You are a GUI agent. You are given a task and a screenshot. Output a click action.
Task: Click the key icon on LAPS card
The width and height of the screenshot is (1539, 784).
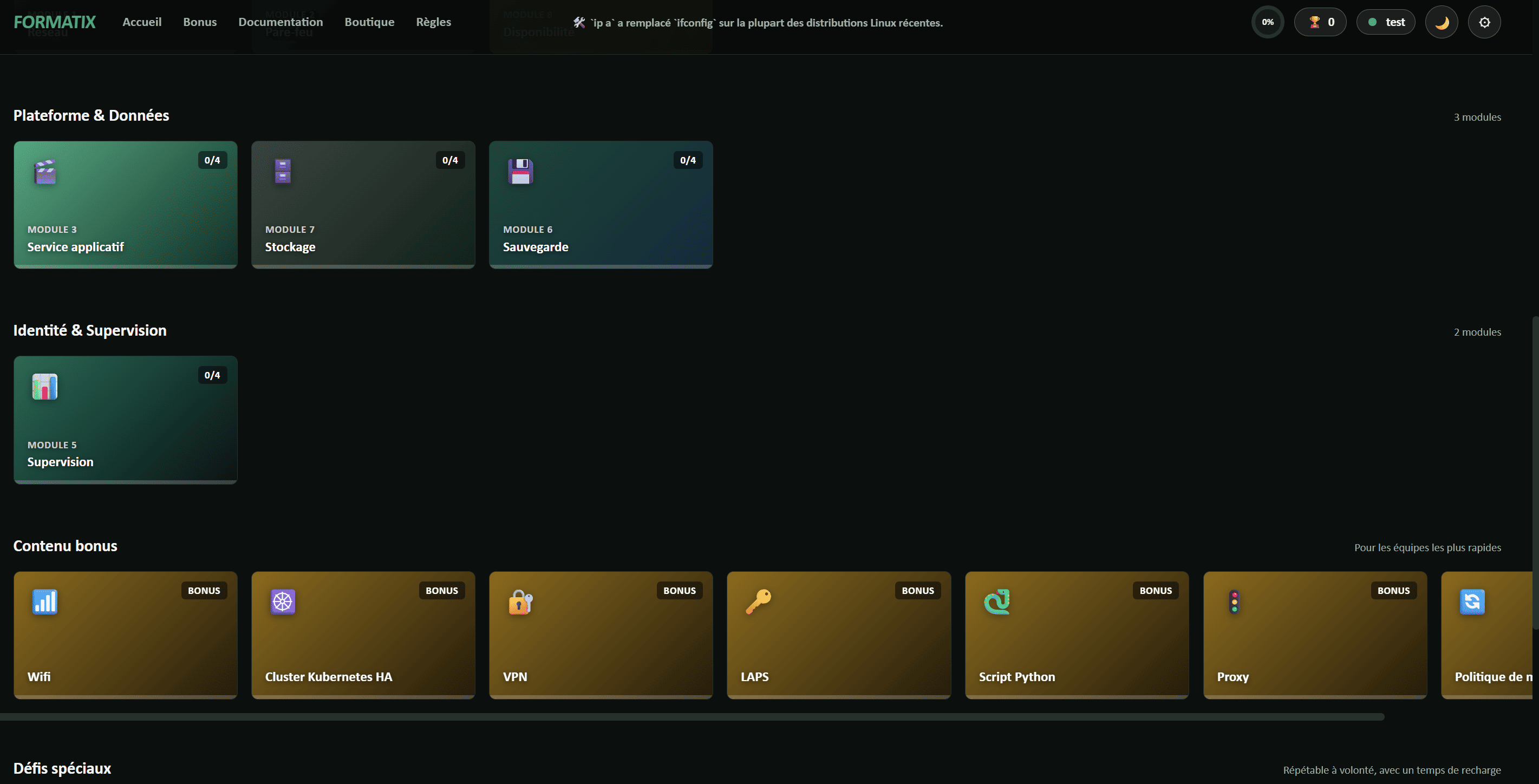[758, 602]
